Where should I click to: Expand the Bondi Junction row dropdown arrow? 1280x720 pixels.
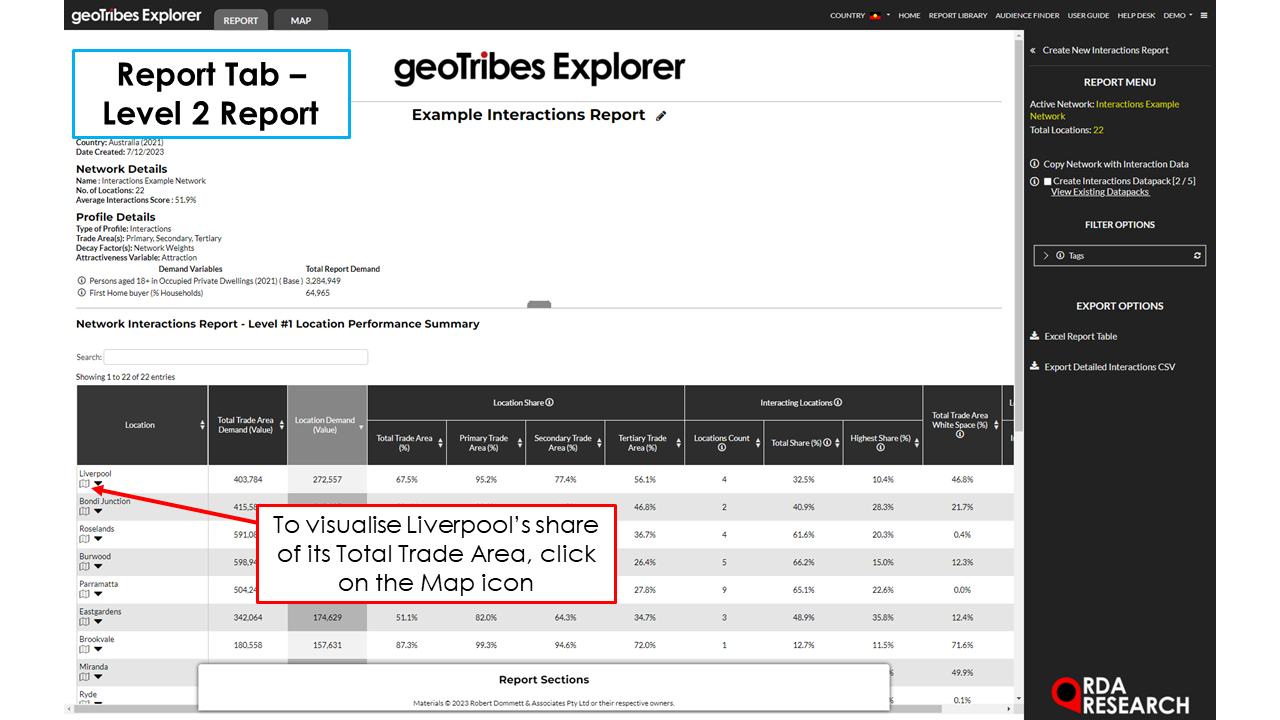98,512
